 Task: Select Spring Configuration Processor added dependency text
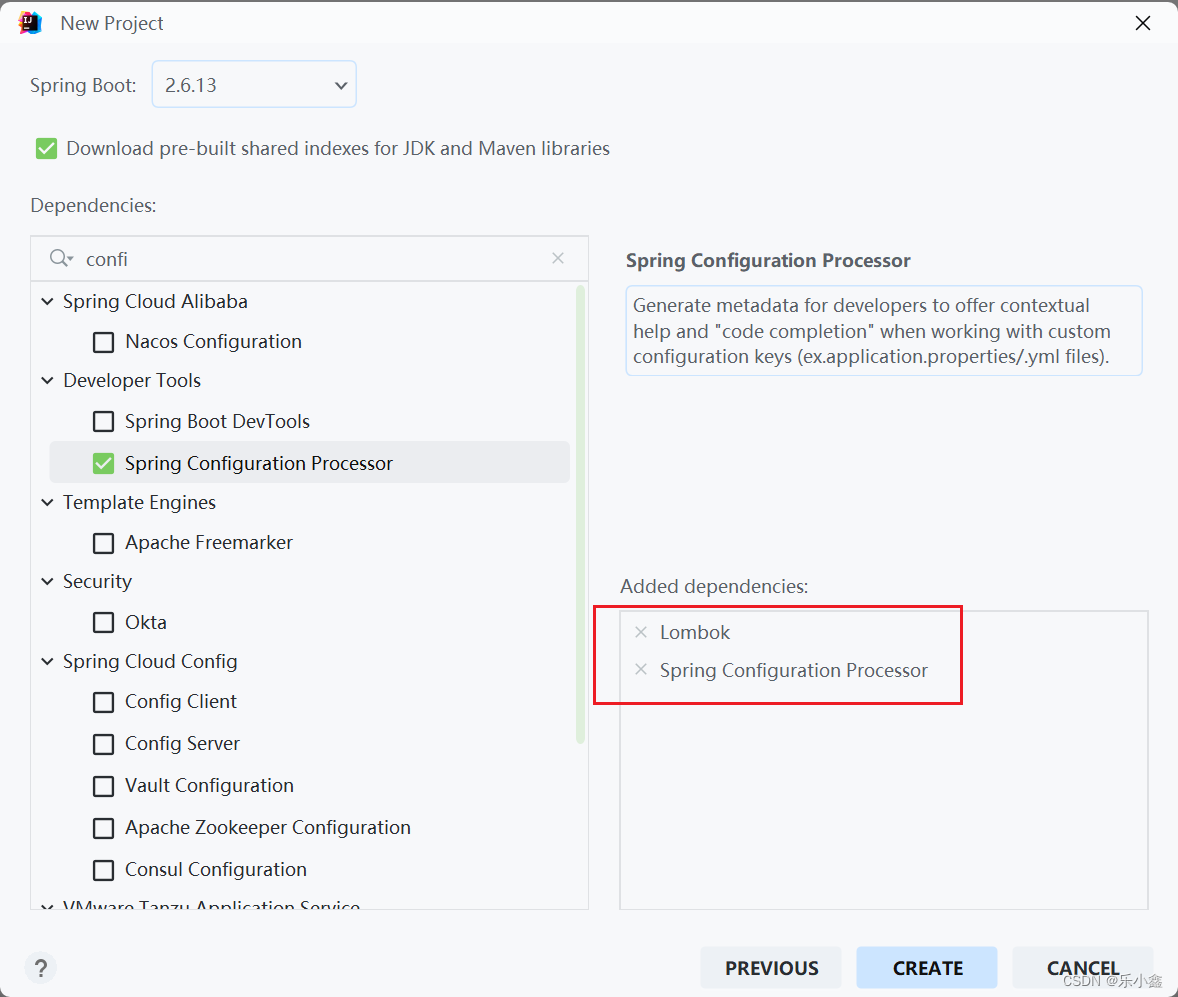point(793,670)
